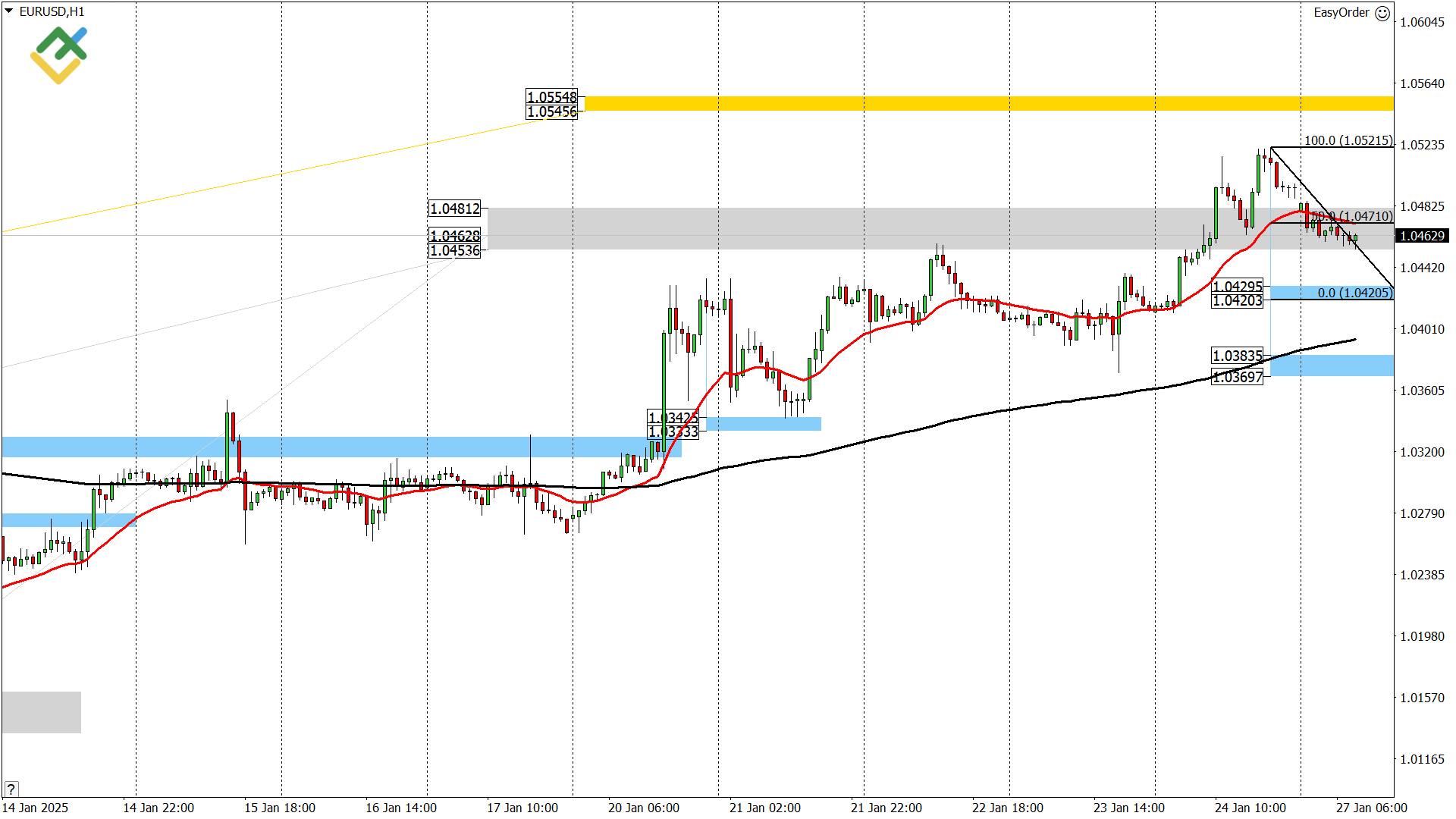Collapse the chart via the EURUSD,H1 triangle
Screen dimensions: 1456x819
click(x=8, y=11)
